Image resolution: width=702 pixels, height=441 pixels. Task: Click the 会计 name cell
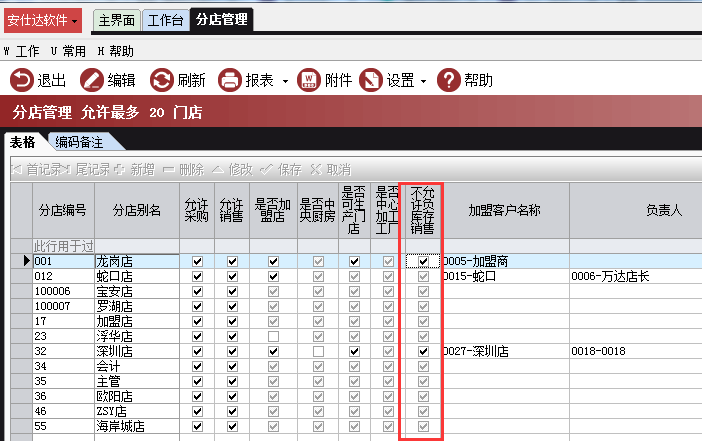click(137, 366)
